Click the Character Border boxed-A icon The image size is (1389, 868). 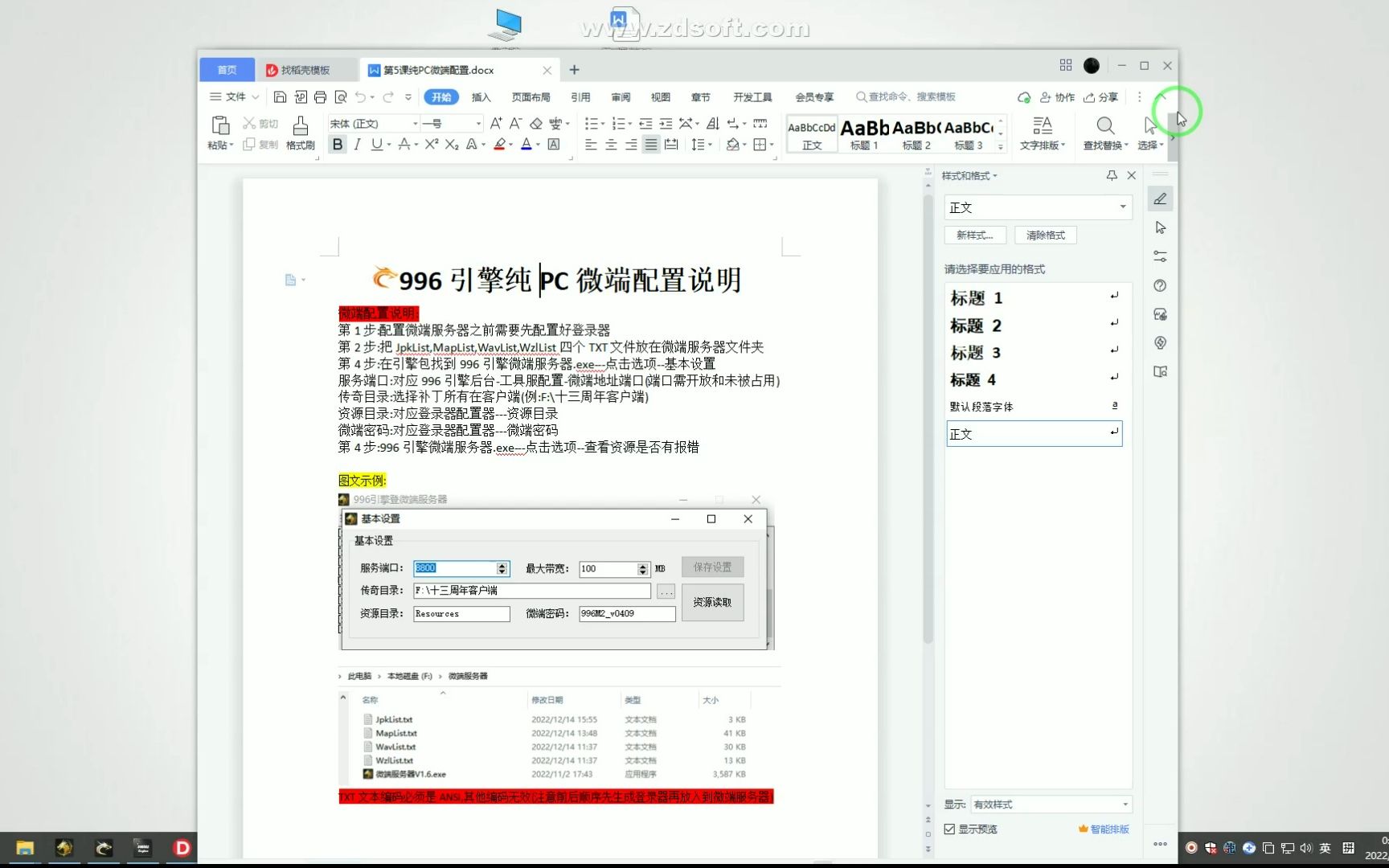[554, 145]
